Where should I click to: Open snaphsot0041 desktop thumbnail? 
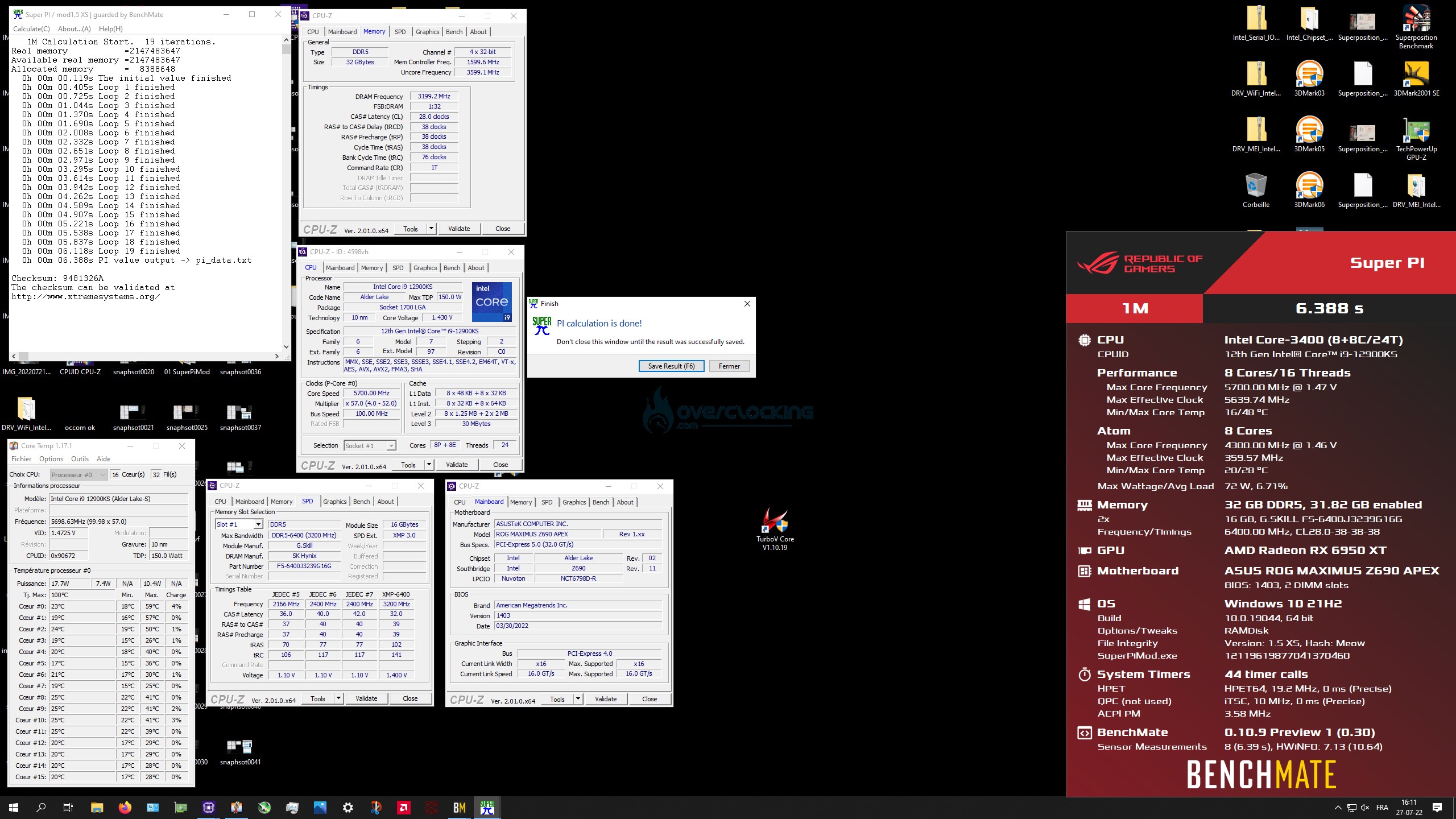pos(240,752)
